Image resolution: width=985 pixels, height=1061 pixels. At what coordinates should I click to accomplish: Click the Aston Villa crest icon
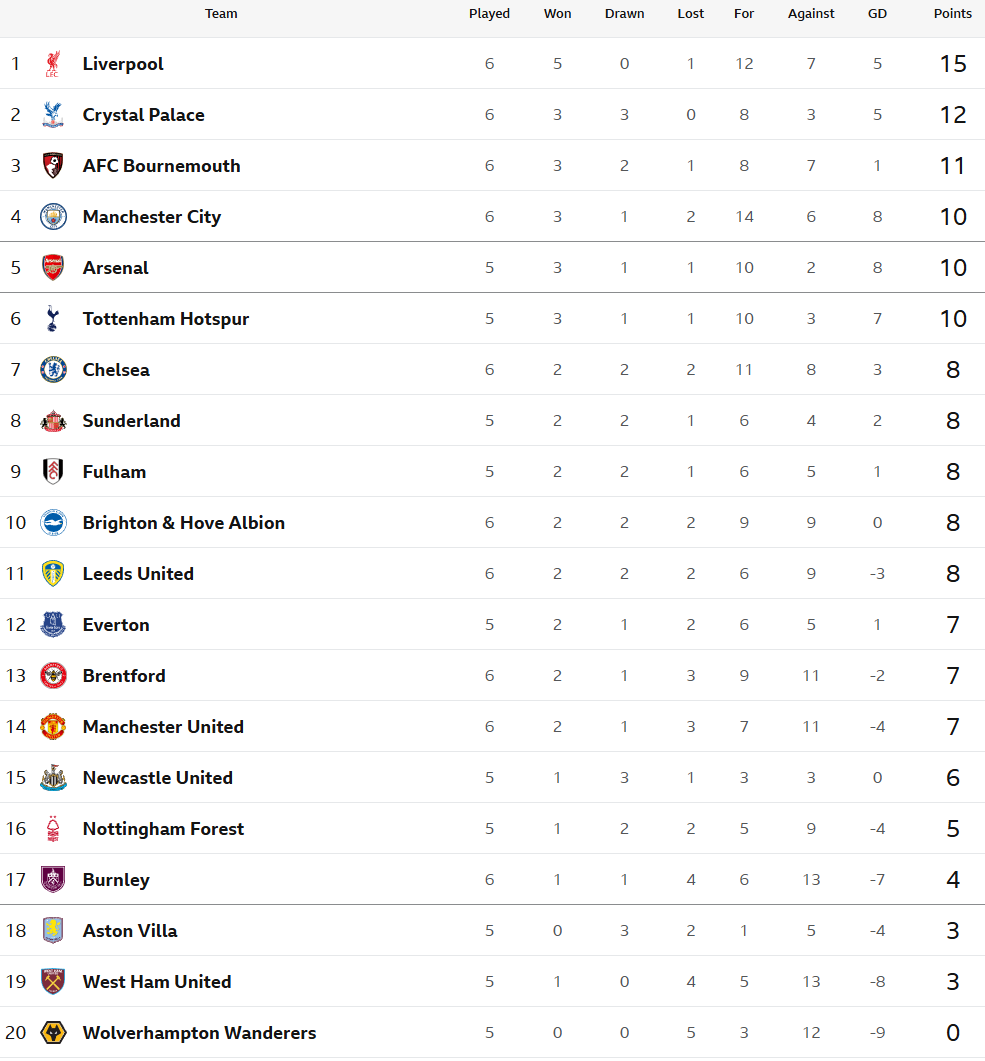coord(53,930)
